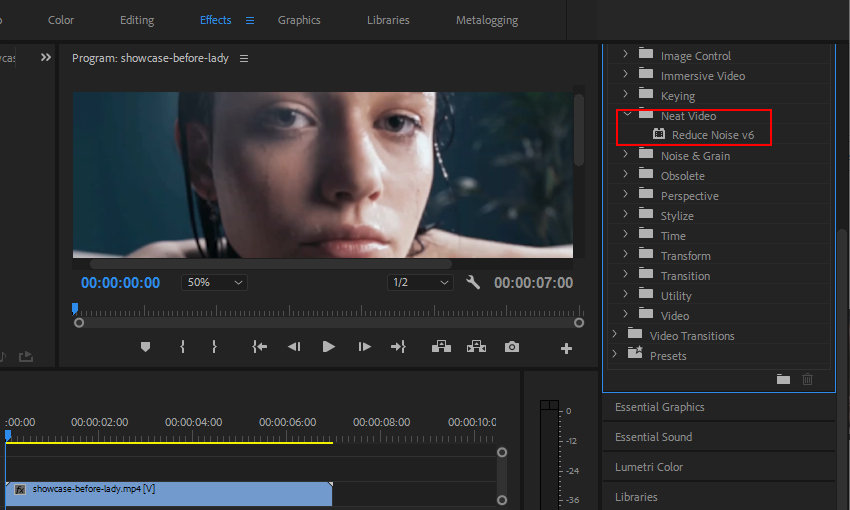Open Program monitor wrench settings
850x510 pixels.
click(473, 282)
